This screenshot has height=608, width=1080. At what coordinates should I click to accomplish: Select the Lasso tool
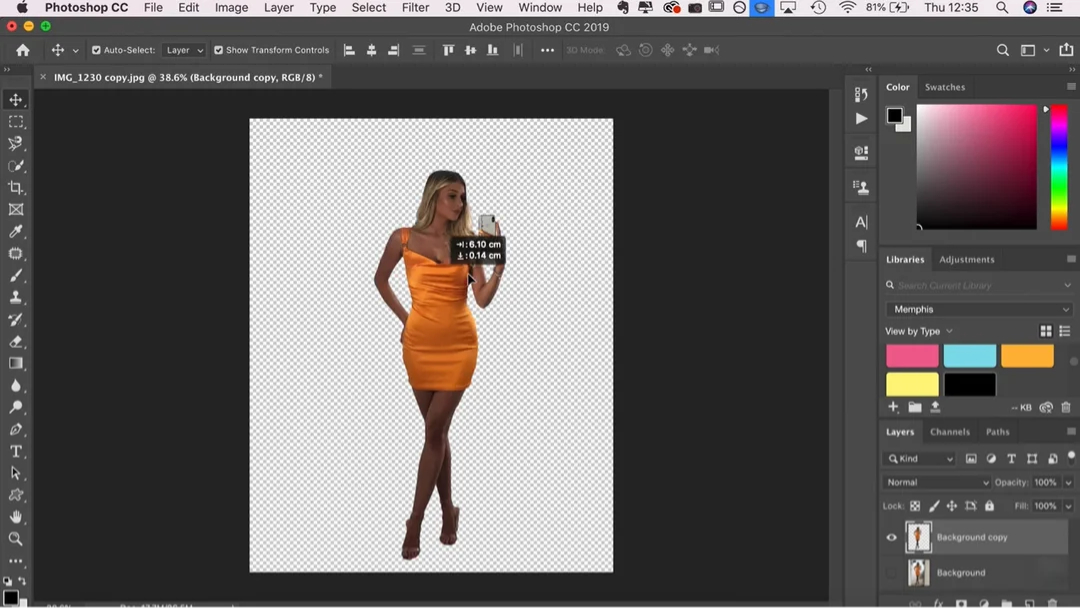[x=15, y=143]
